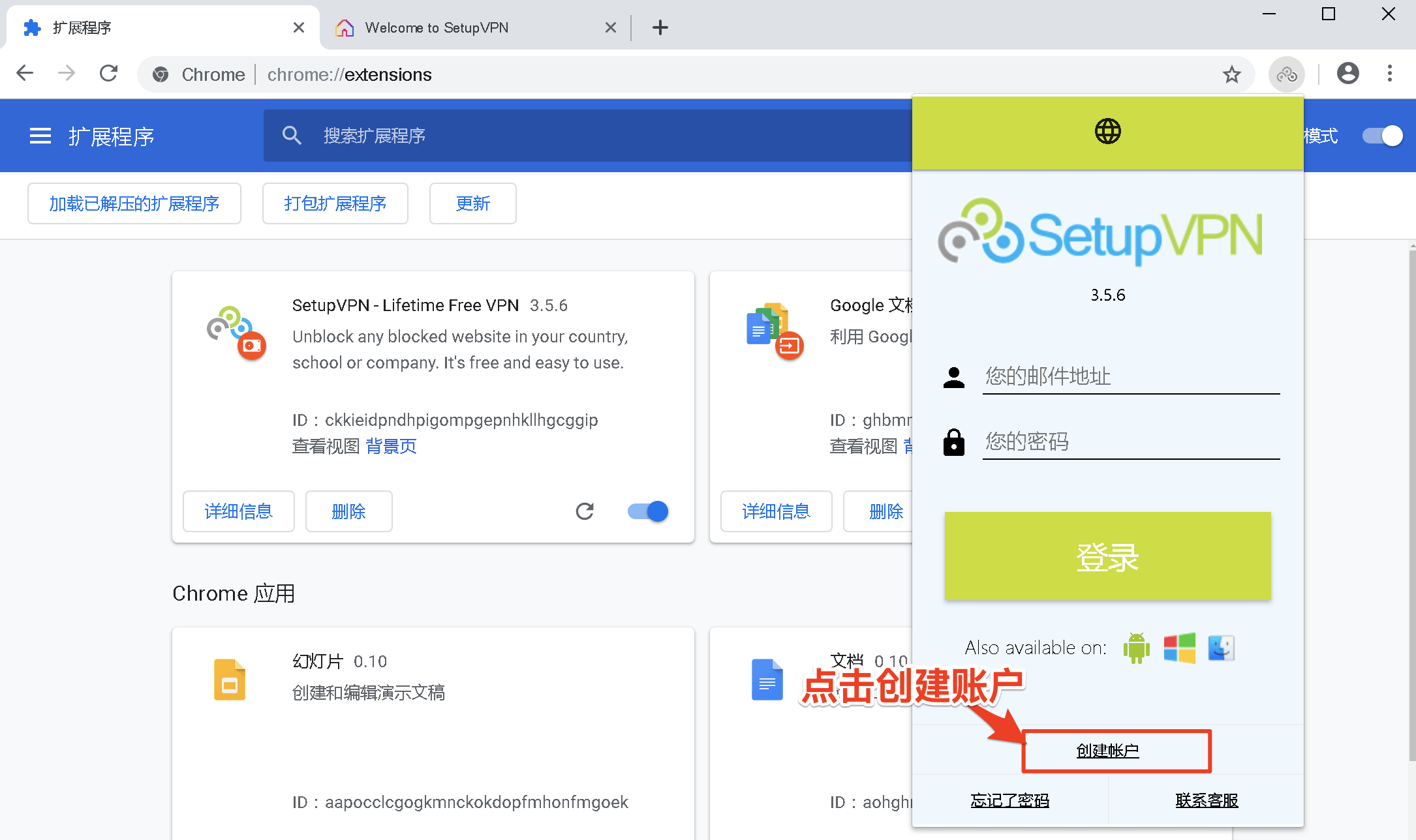Click the SetupVPN extension toolbar icon

(x=1286, y=74)
